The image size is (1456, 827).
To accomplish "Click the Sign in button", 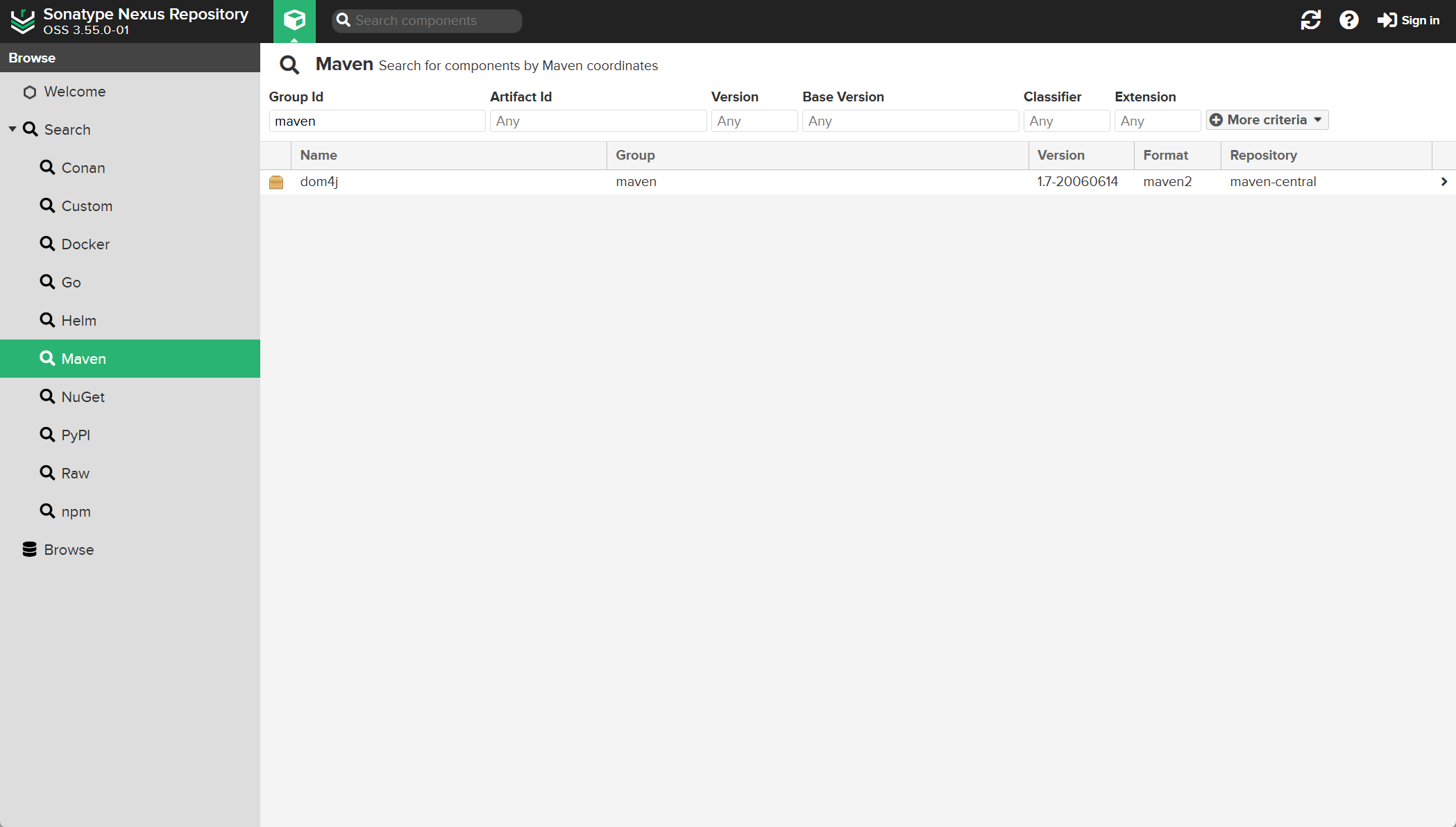I will pos(1408,20).
